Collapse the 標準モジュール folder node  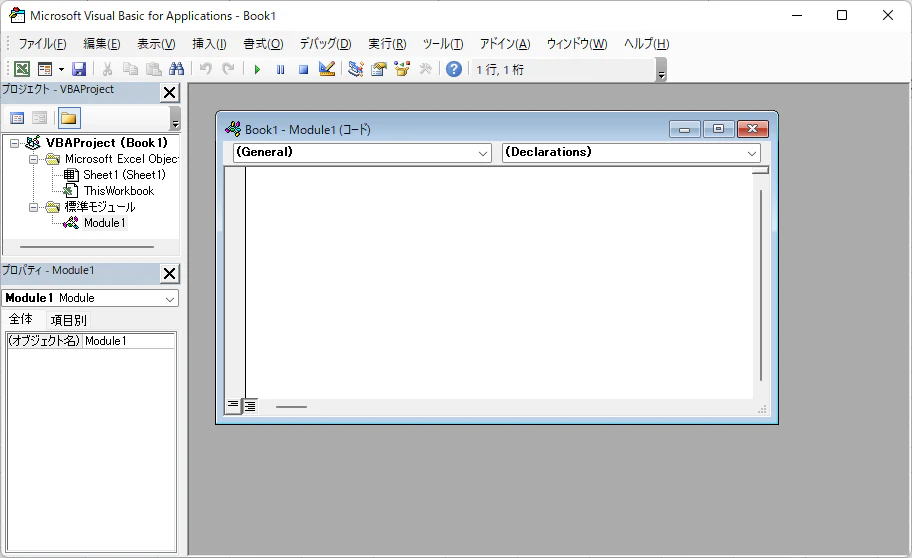point(33,207)
